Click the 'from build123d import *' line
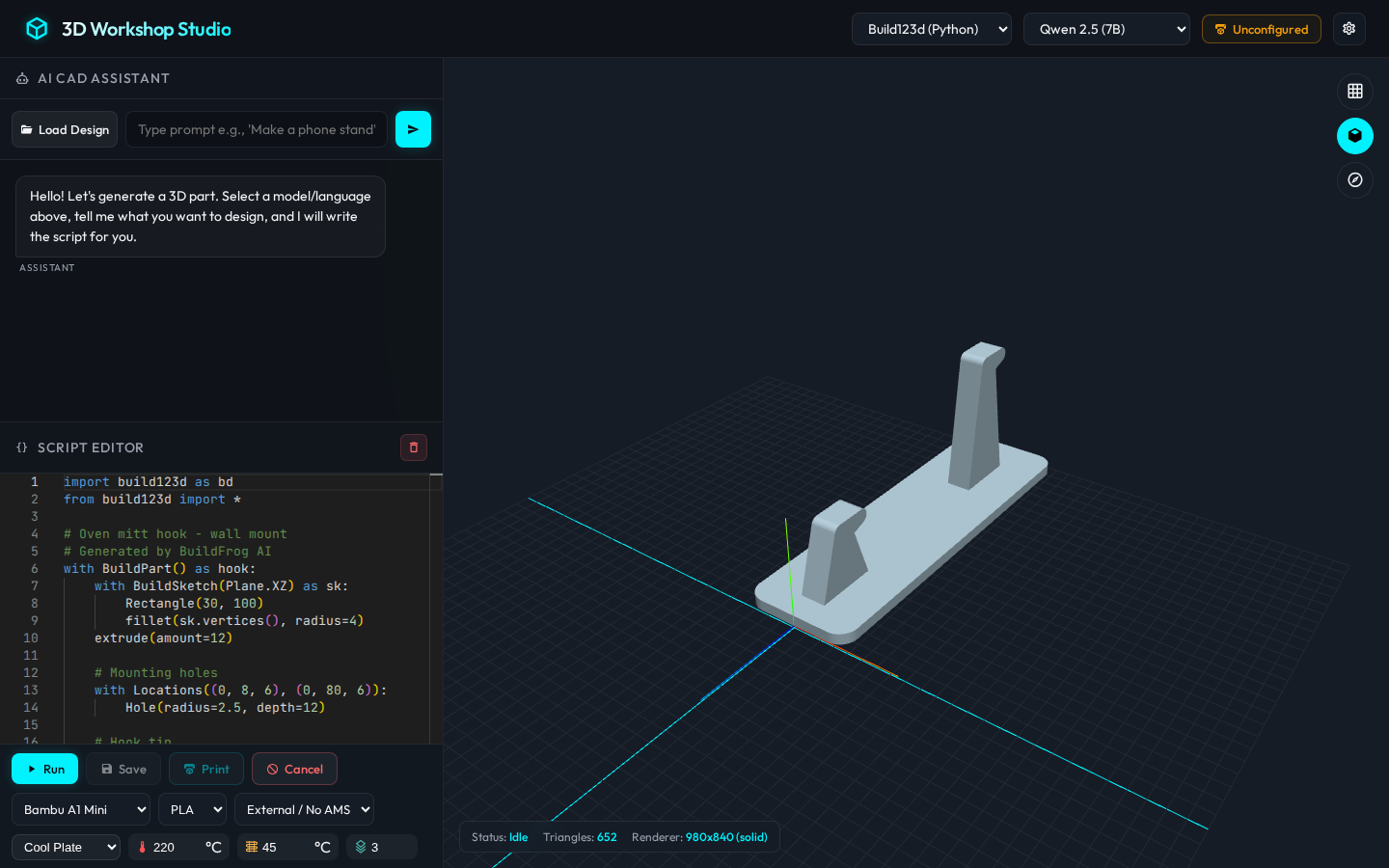 coord(152,499)
